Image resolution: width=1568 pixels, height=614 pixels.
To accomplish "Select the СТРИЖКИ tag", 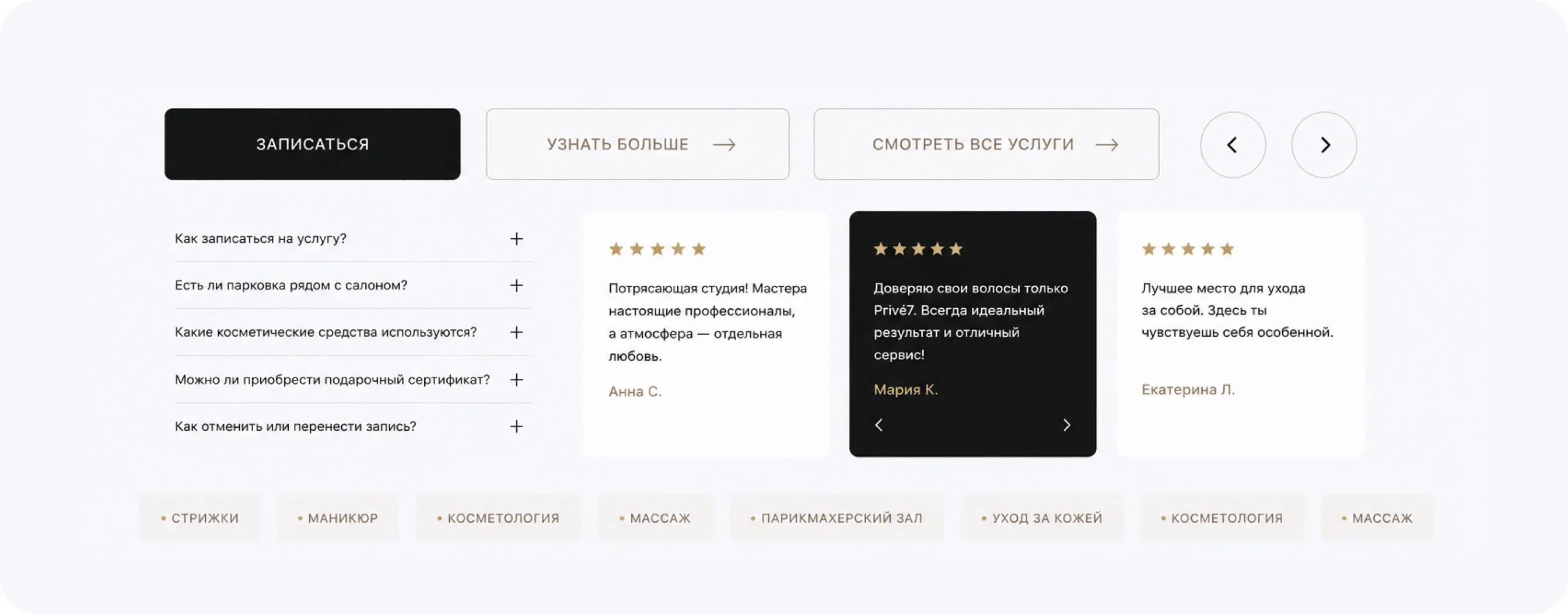I will click(x=199, y=518).
